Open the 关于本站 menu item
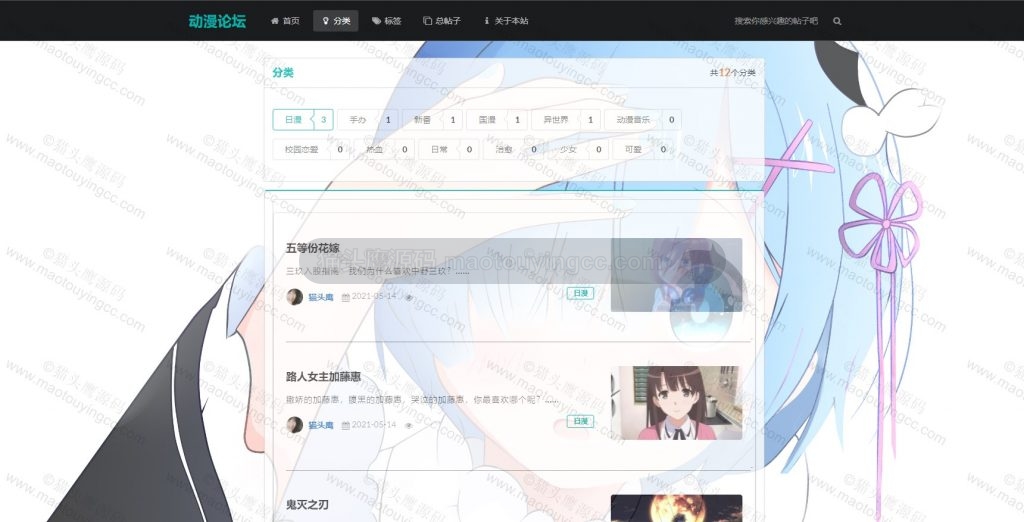 click(x=505, y=21)
